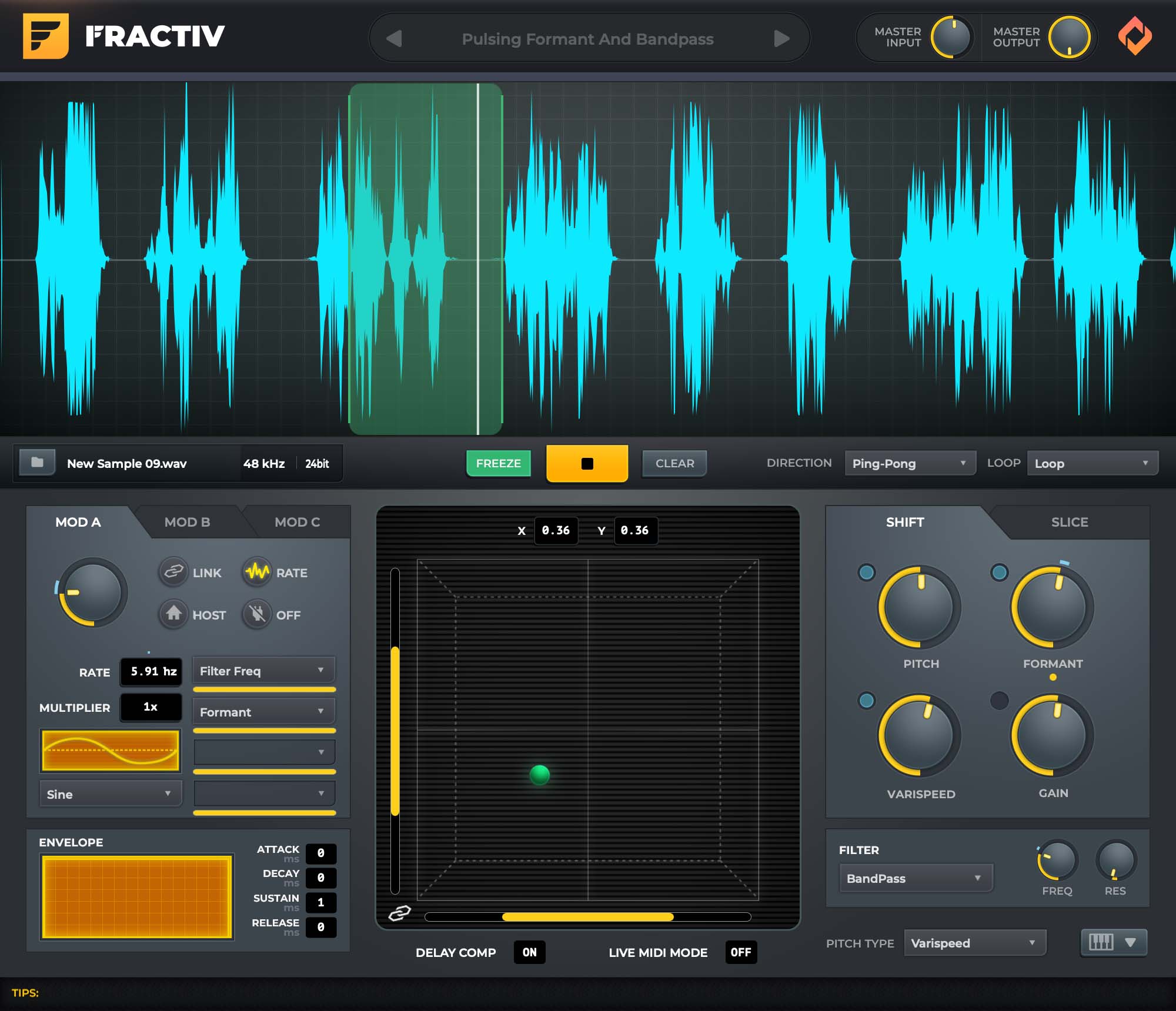Select the OFF modulation icon
1176x1011 pixels.
tap(257, 615)
